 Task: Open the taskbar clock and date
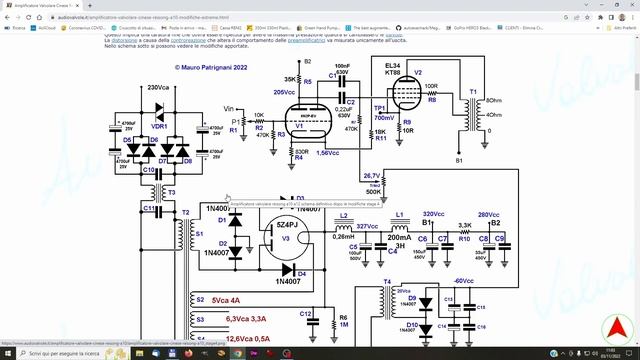(x=611, y=353)
